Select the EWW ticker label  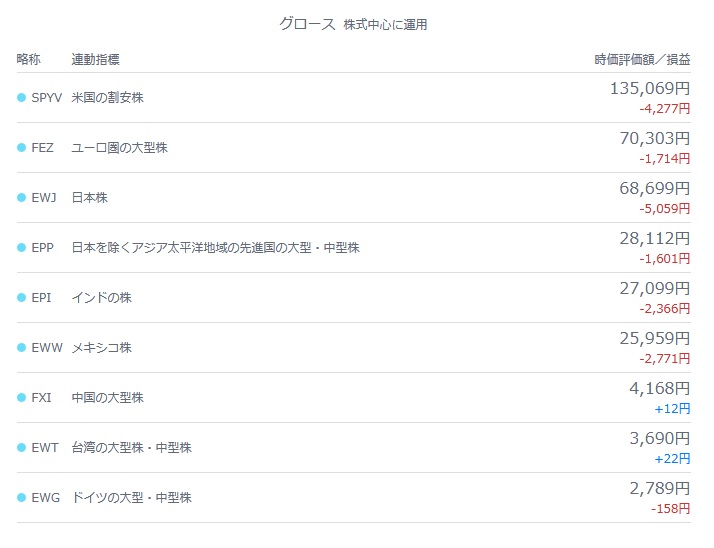tap(47, 348)
